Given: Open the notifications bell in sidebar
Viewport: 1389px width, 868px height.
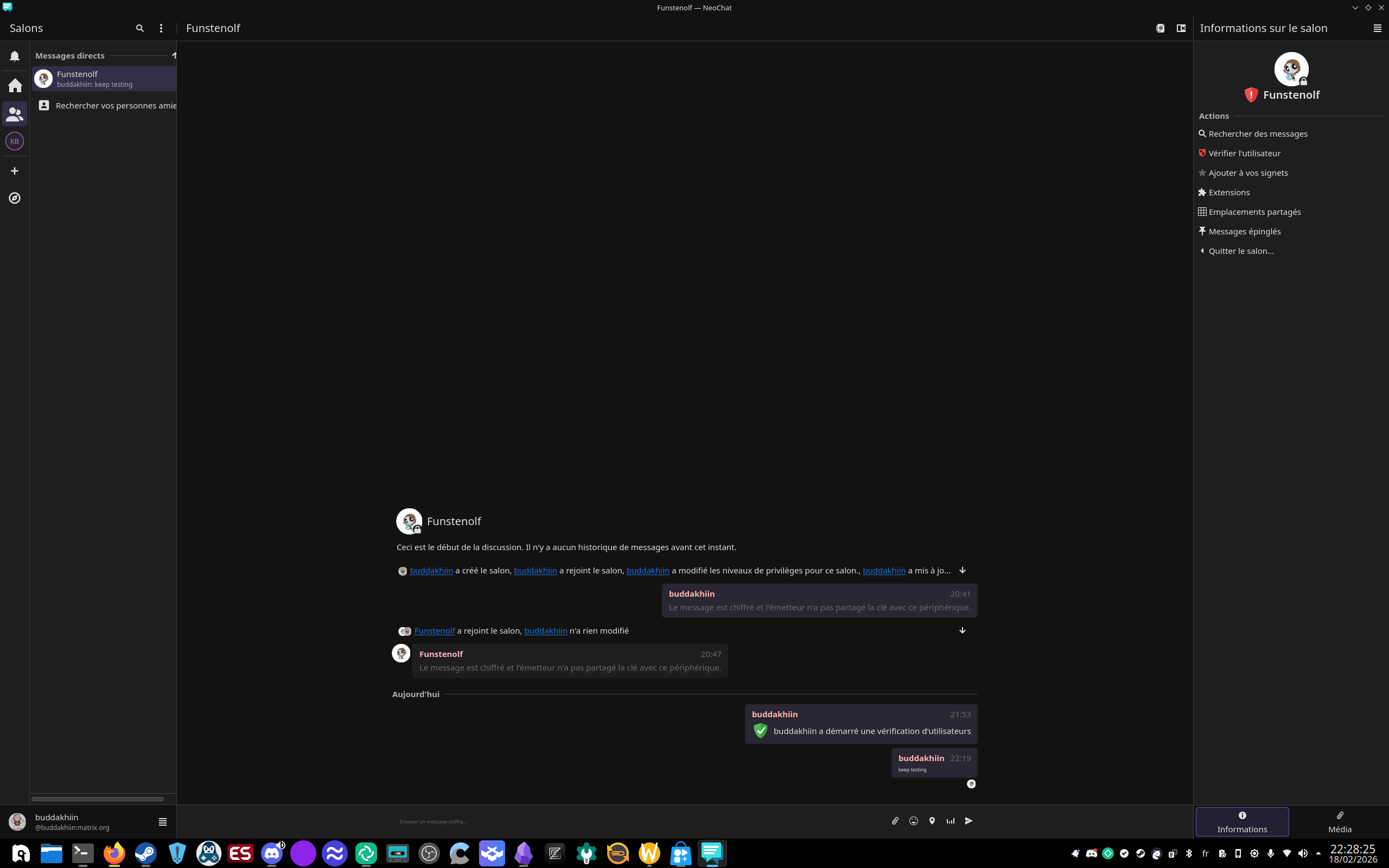Looking at the screenshot, I should pos(15,56).
